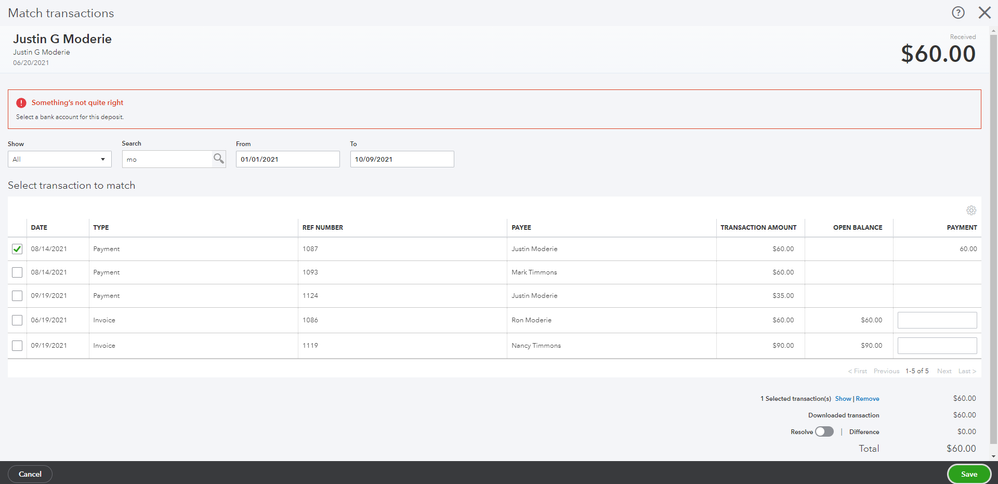Go to First page link
This screenshot has width=998, height=484.
pos(857,371)
